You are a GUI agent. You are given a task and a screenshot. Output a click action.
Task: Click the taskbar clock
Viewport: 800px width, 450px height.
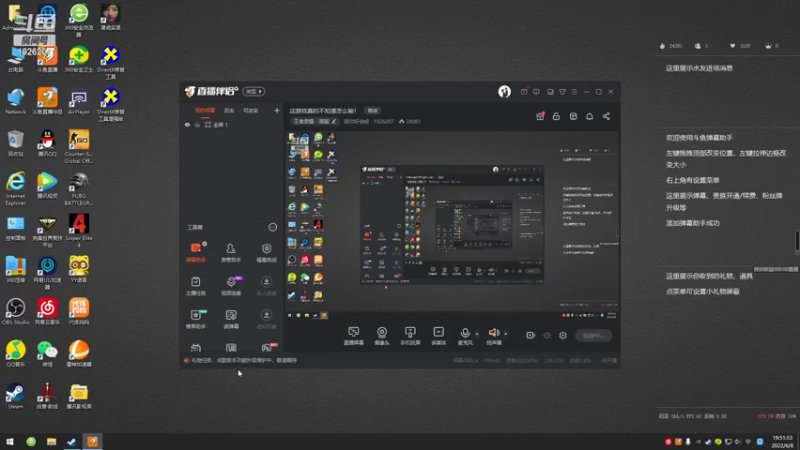click(783, 441)
